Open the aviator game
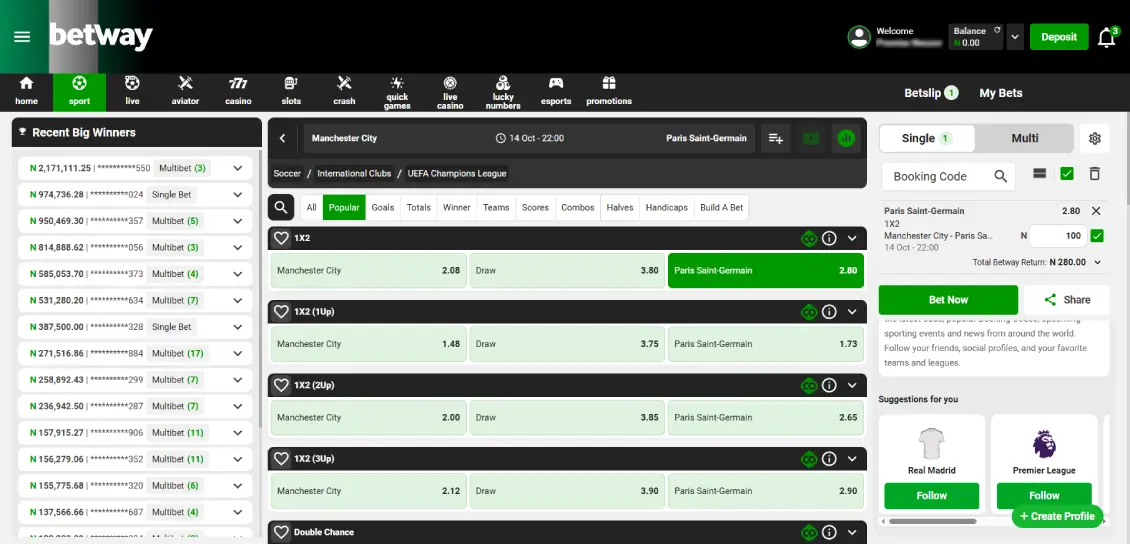1130x544 pixels. coord(185,92)
